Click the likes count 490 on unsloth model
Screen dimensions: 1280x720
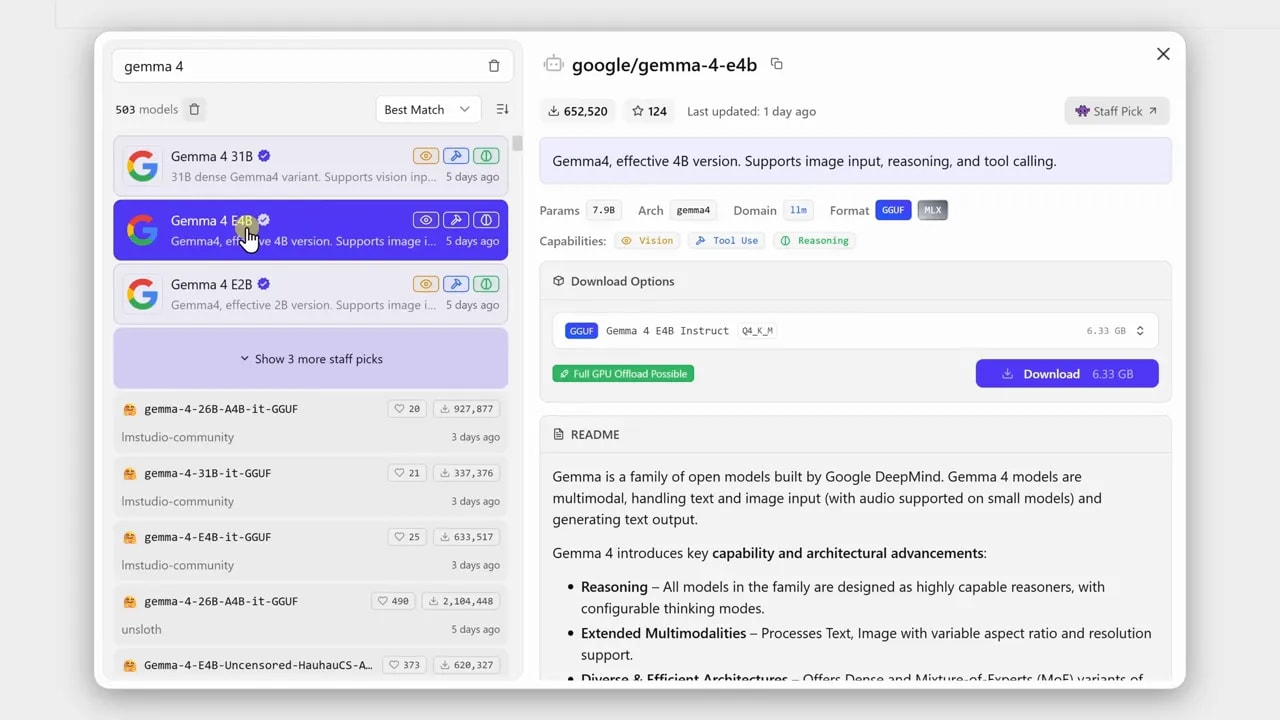(393, 601)
